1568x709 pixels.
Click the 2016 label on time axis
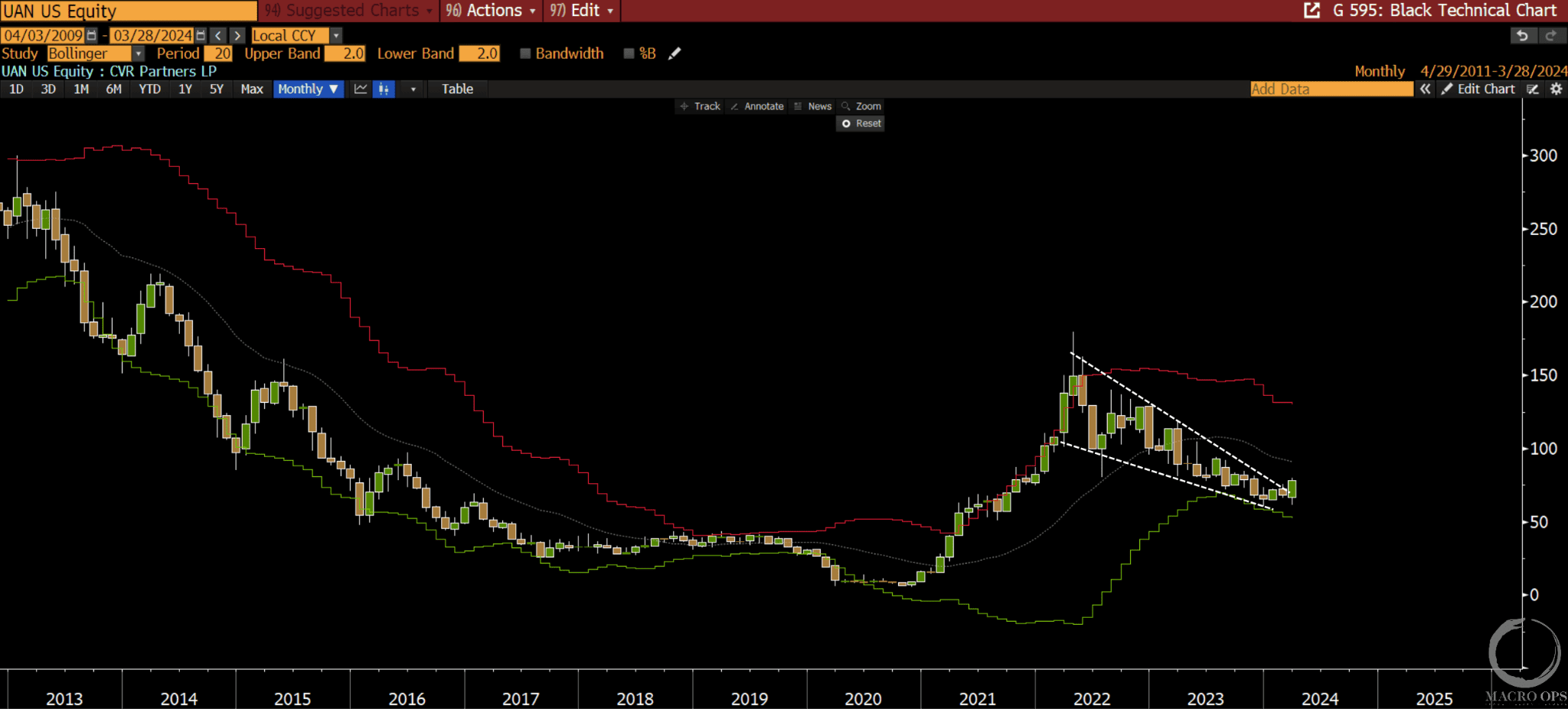(x=407, y=698)
